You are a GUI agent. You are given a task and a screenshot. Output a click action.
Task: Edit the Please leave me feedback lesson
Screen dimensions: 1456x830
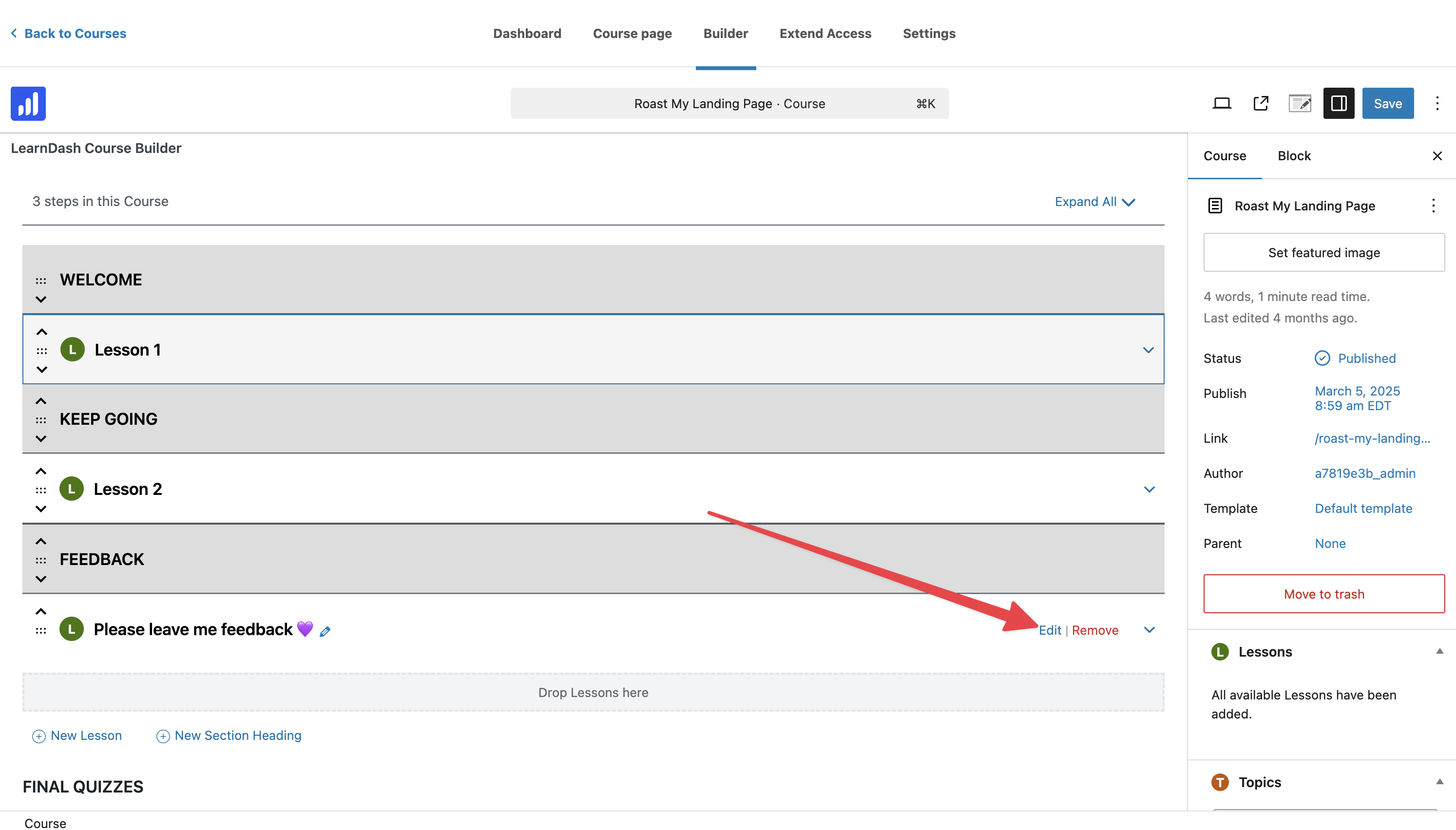1050,630
